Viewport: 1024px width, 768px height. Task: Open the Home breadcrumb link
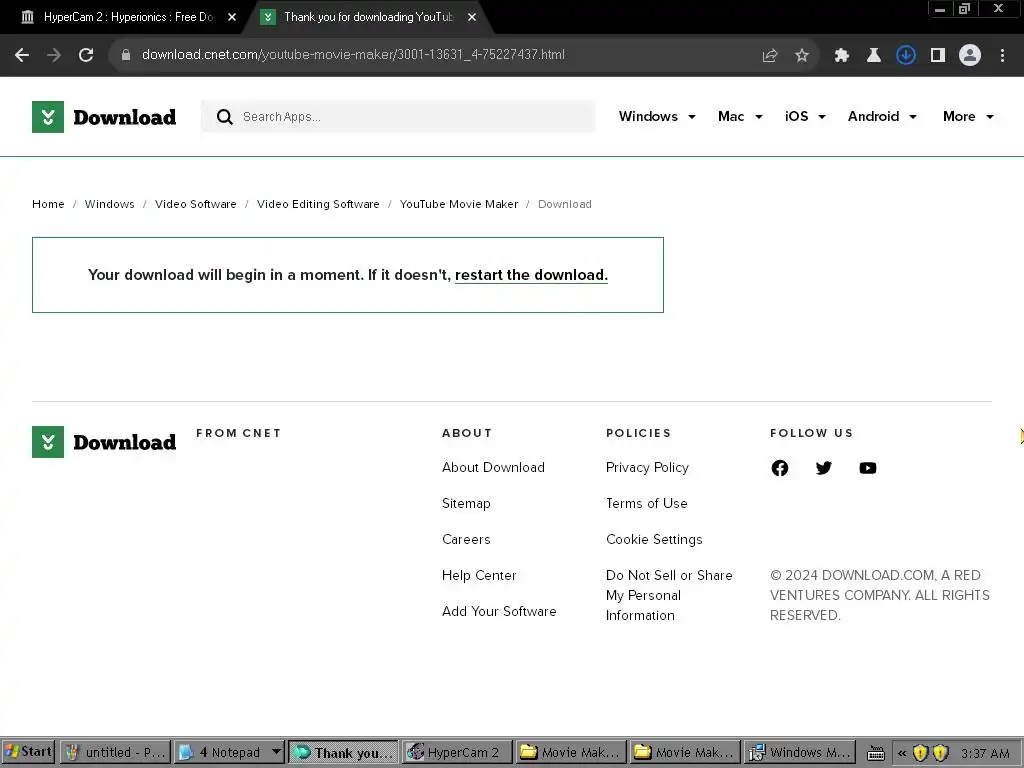pos(48,204)
